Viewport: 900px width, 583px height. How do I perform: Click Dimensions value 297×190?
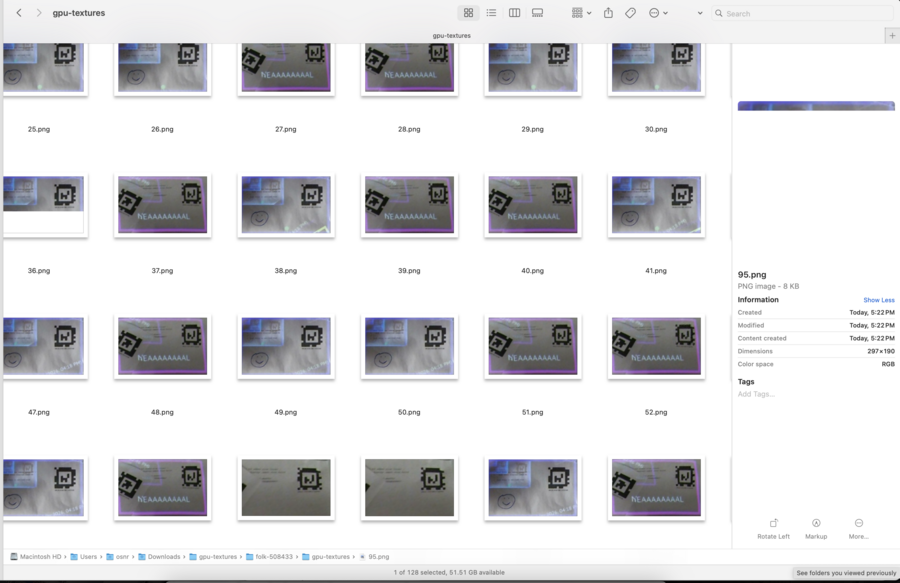point(880,351)
